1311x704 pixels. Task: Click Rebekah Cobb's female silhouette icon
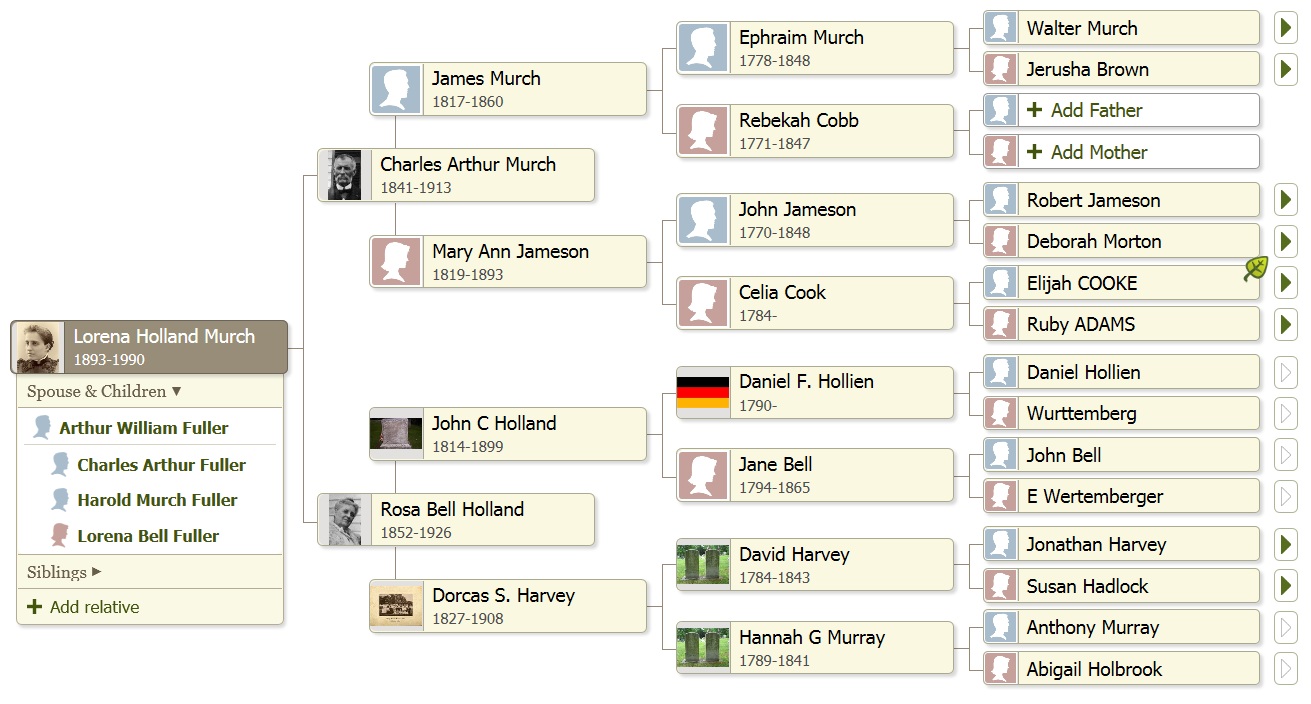point(703,131)
